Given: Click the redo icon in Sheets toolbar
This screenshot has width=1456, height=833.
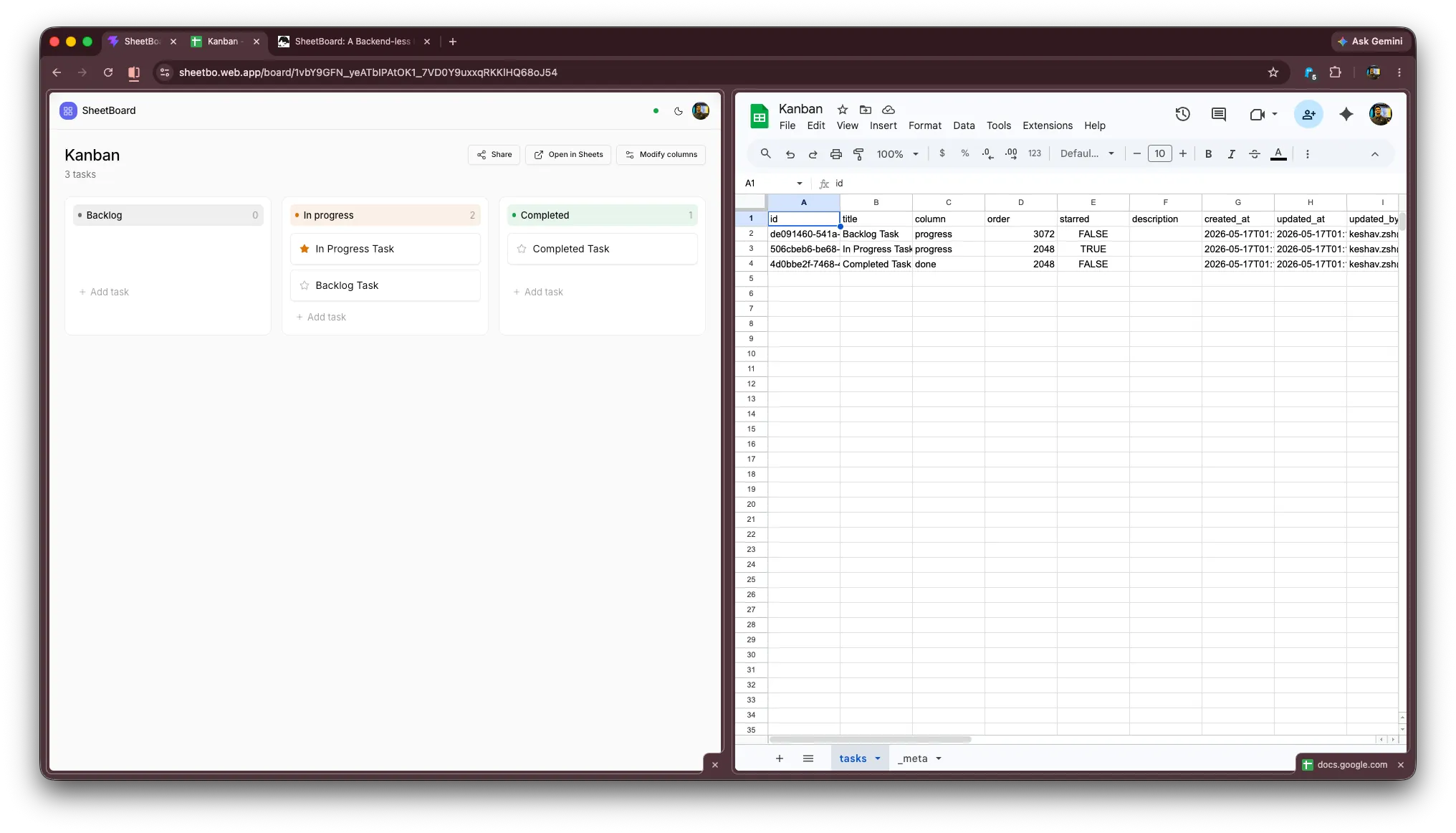Looking at the screenshot, I should click(813, 154).
